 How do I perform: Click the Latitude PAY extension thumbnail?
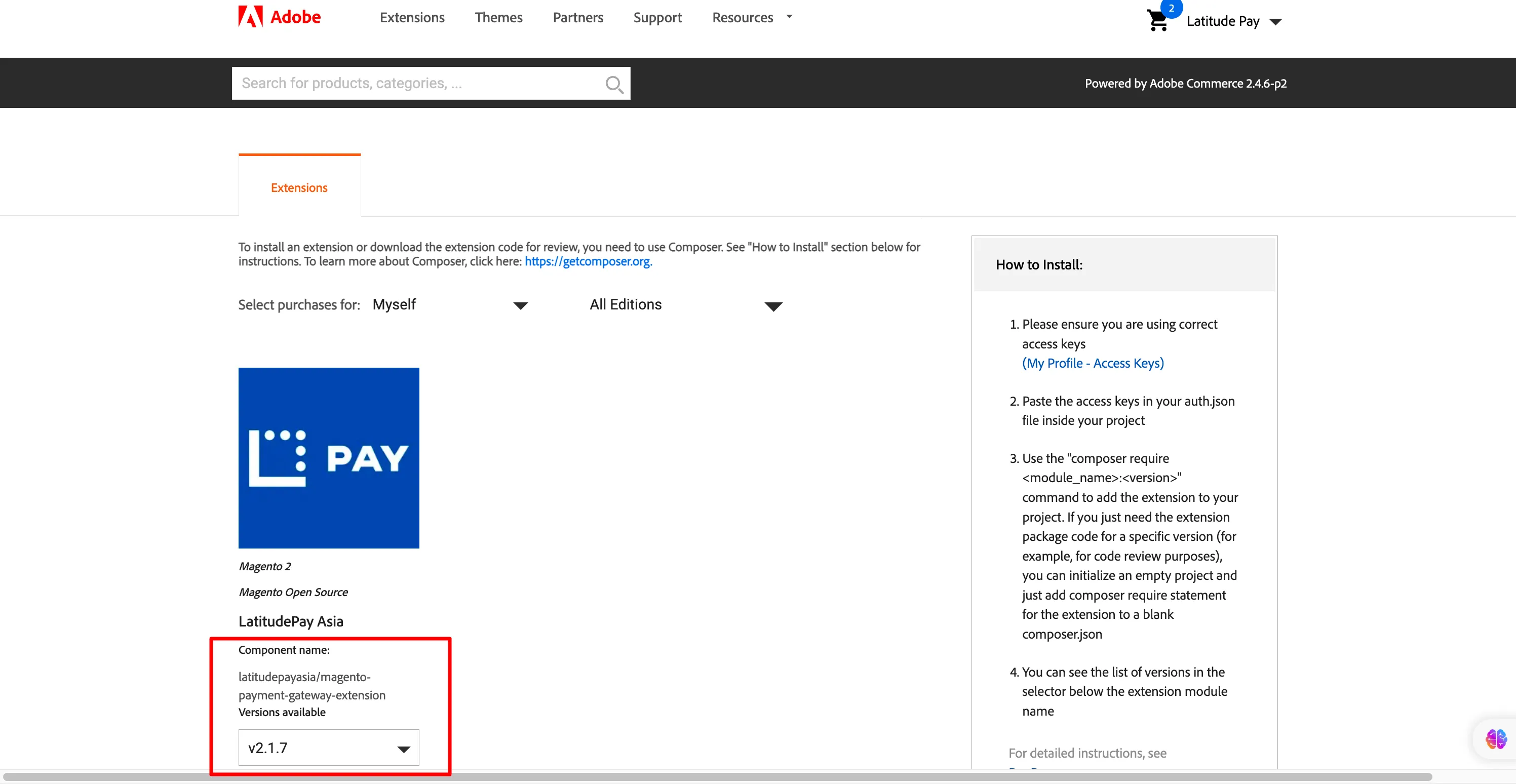[x=328, y=458]
